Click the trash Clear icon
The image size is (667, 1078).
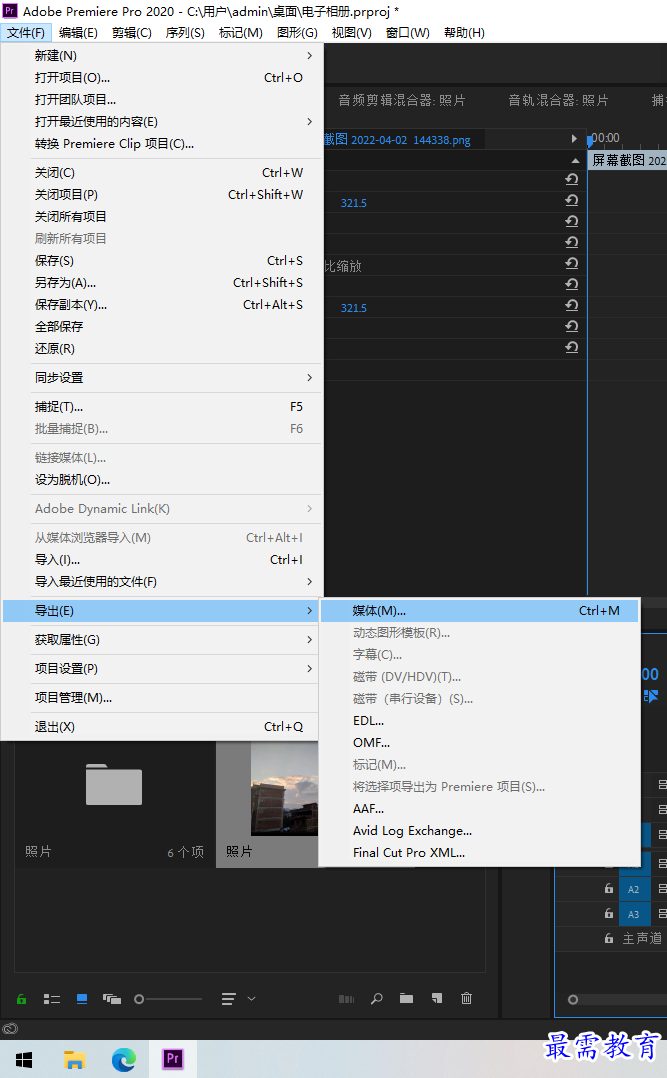click(x=466, y=998)
